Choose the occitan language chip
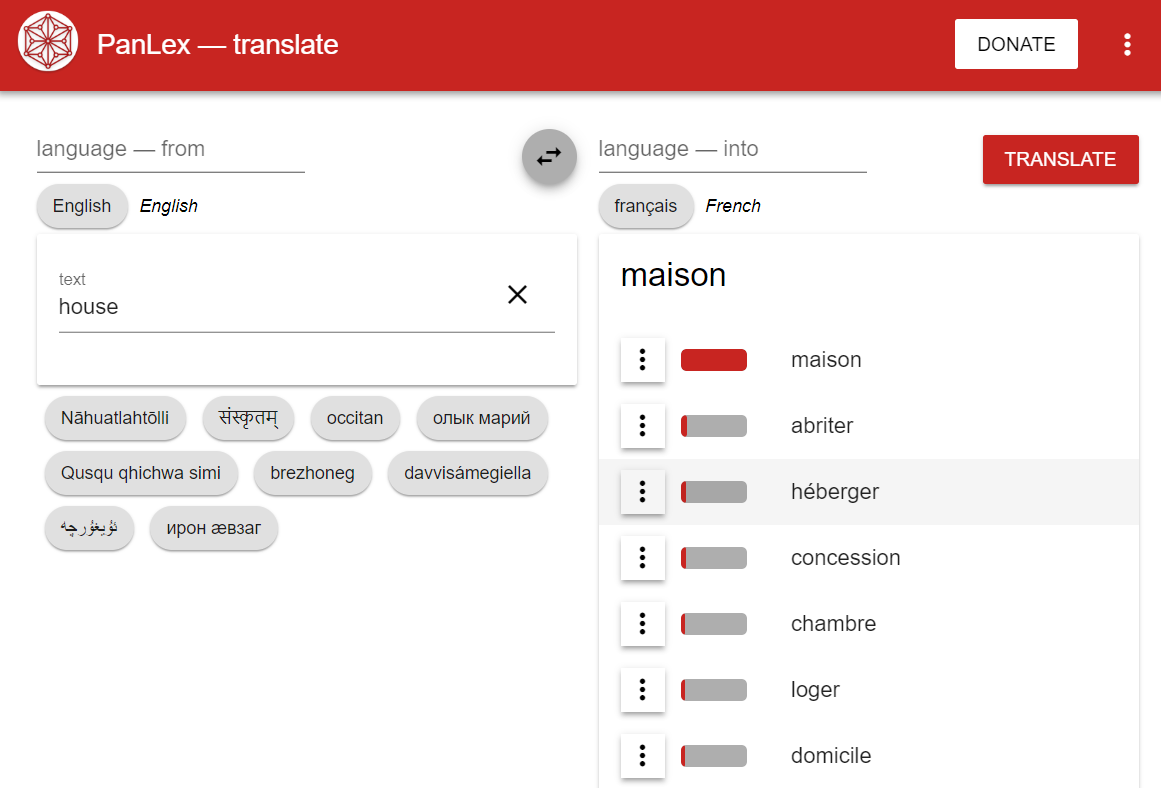The height and width of the screenshot is (788, 1161). click(355, 418)
